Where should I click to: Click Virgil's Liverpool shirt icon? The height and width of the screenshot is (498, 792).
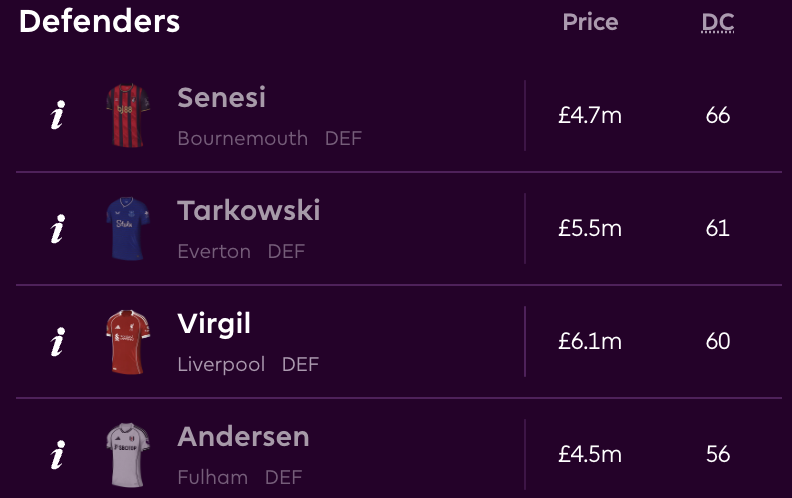pyautogui.click(x=128, y=342)
